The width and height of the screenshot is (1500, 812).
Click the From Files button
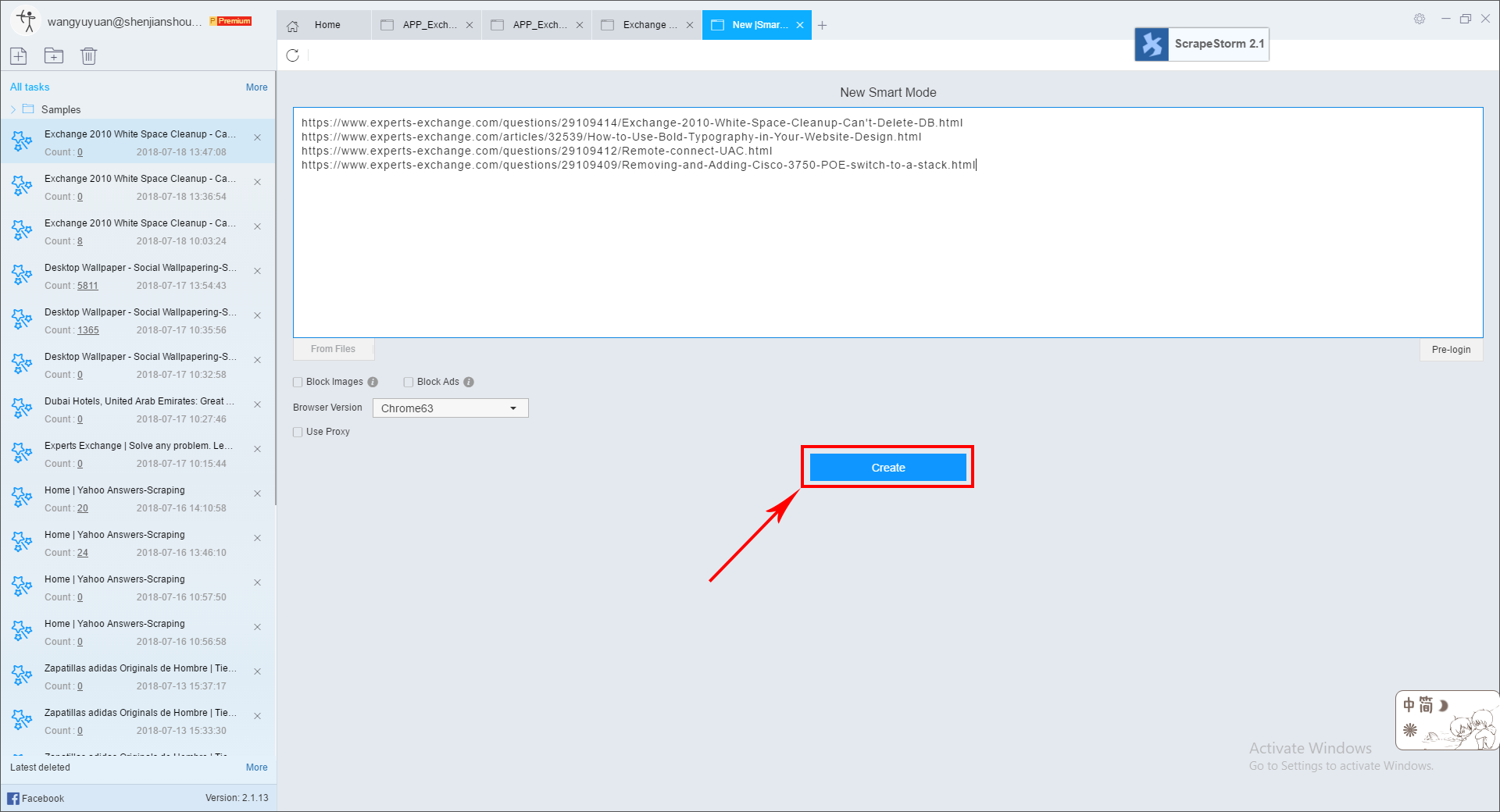pos(334,349)
